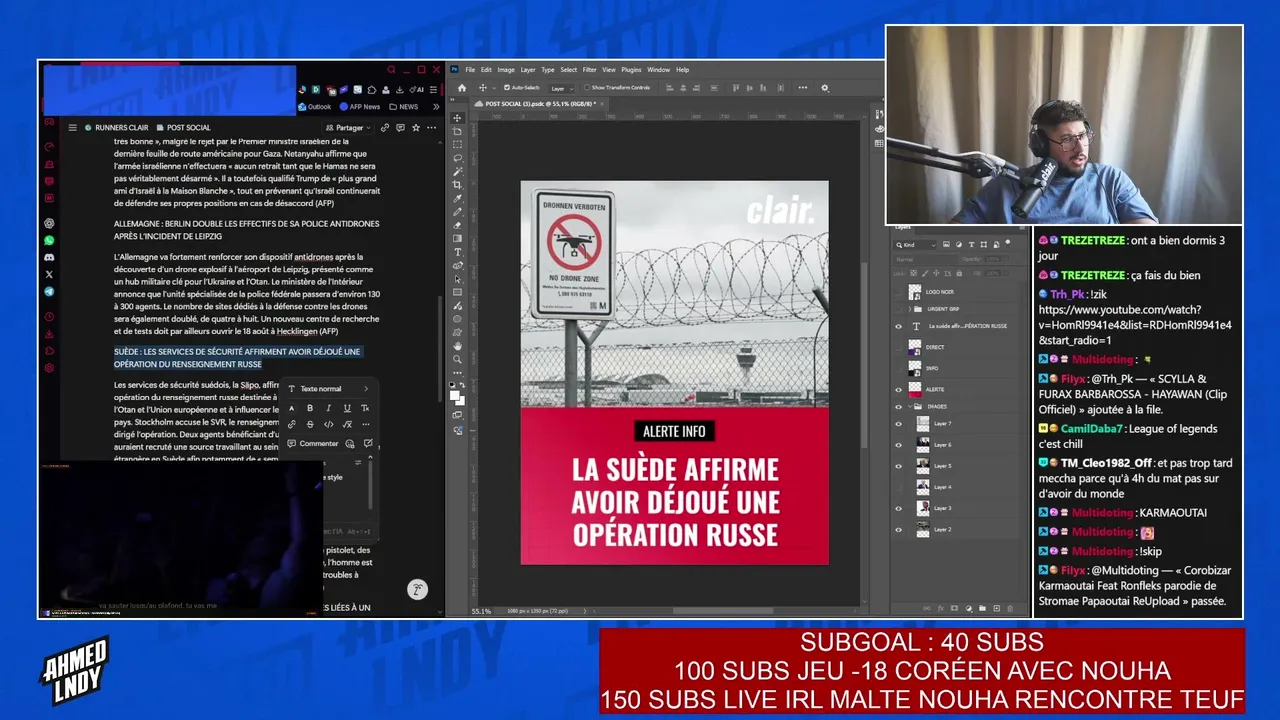Open the Normal blend mode dropdown

pyautogui.click(x=926, y=259)
